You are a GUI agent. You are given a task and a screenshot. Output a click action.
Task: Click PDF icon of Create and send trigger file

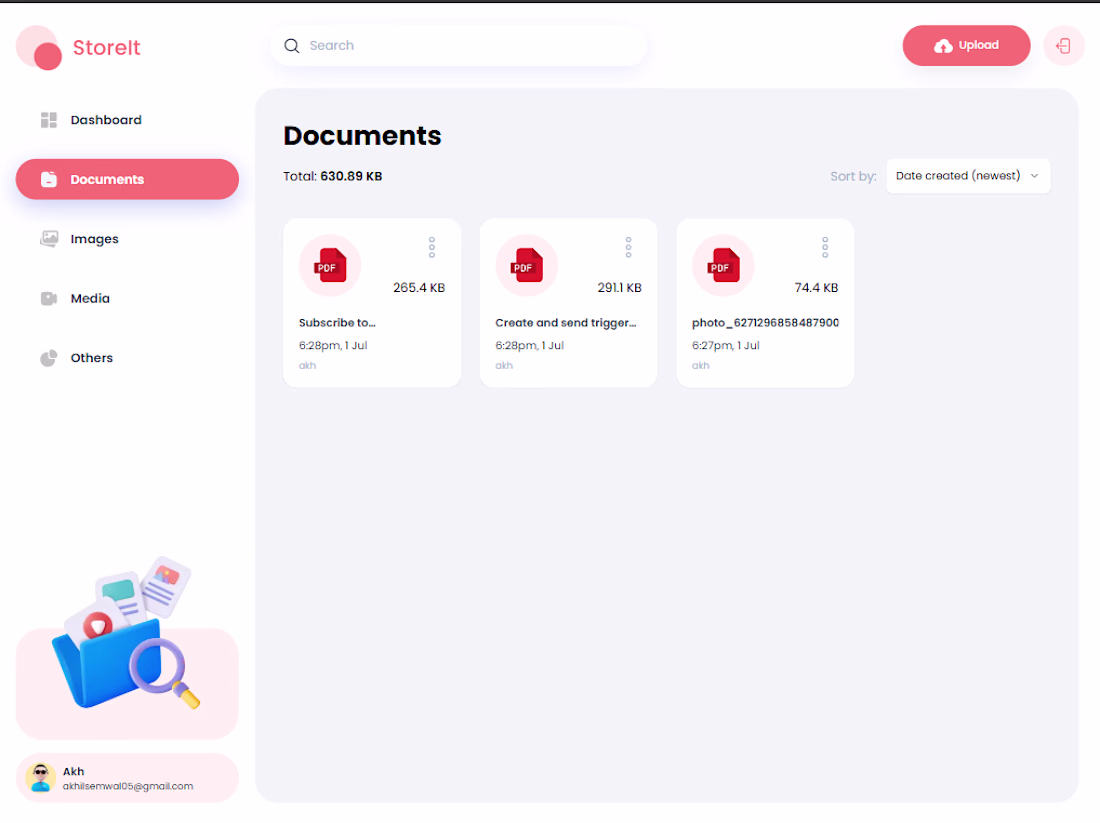coord(527,265)
